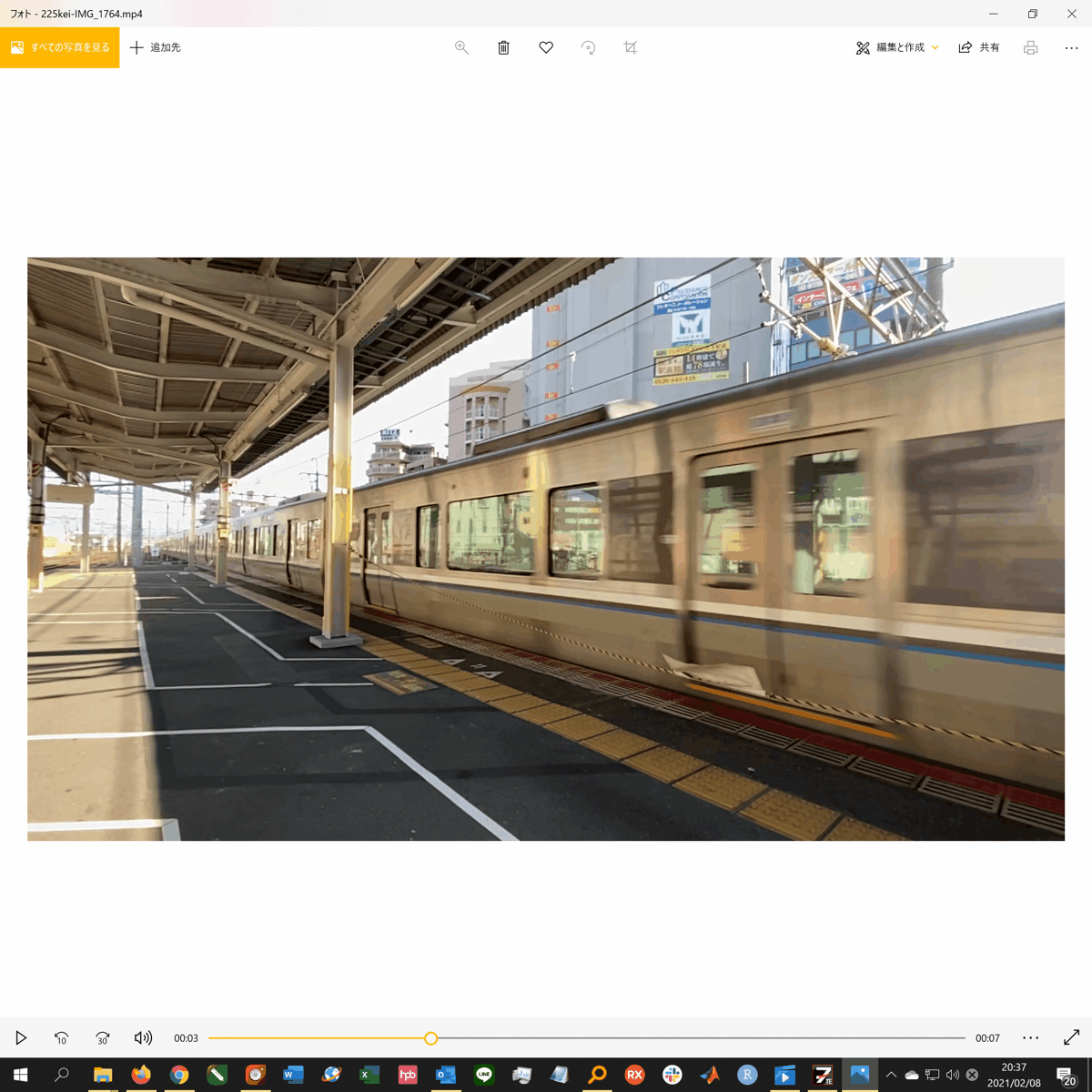This screenshot has width=1092, height=1092.
Task: Enter fullscreen with expand arrows icon
Action: (x=1071, y=1037)
